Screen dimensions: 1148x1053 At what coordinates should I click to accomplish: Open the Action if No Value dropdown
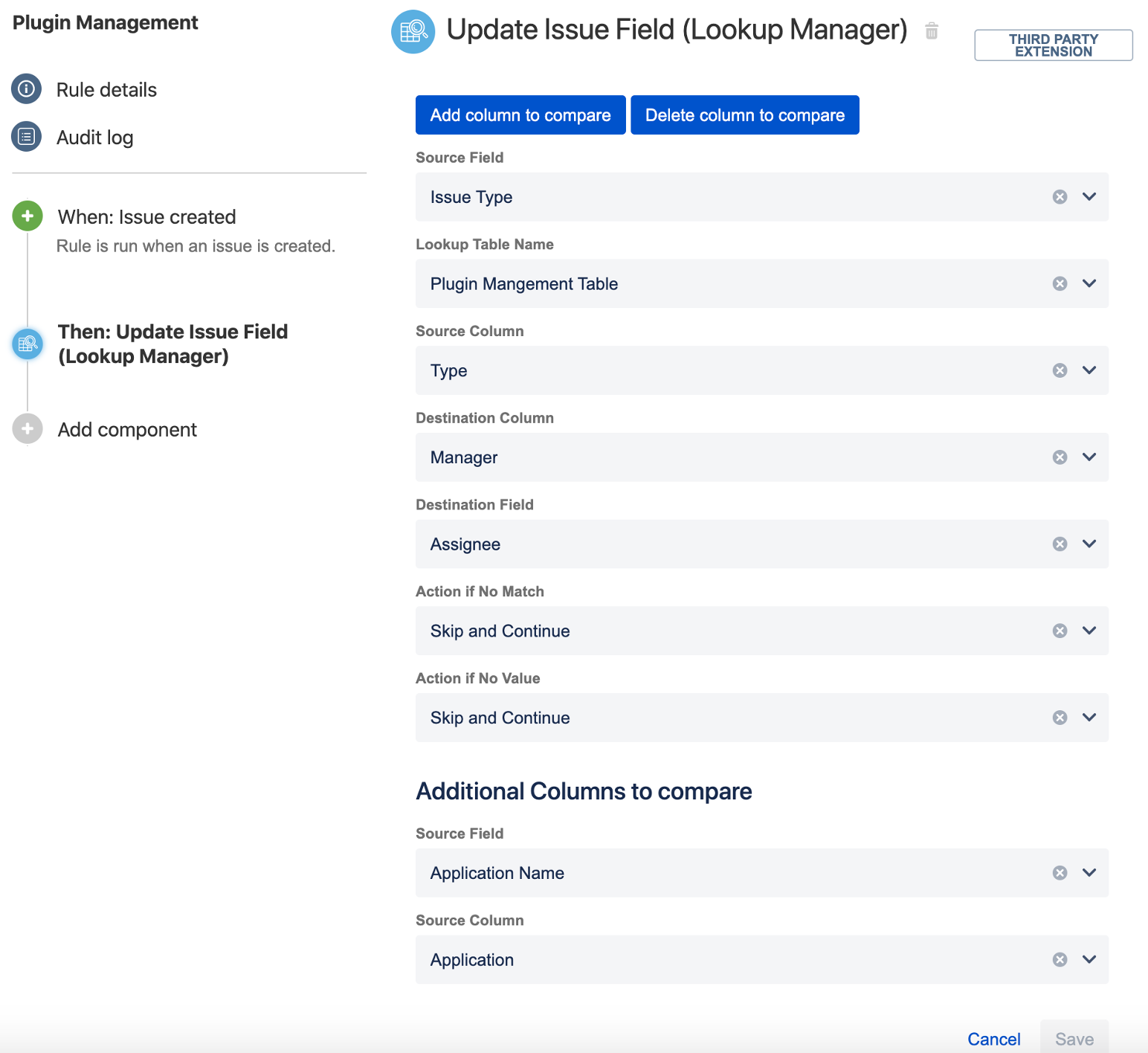pos(1089,718)
